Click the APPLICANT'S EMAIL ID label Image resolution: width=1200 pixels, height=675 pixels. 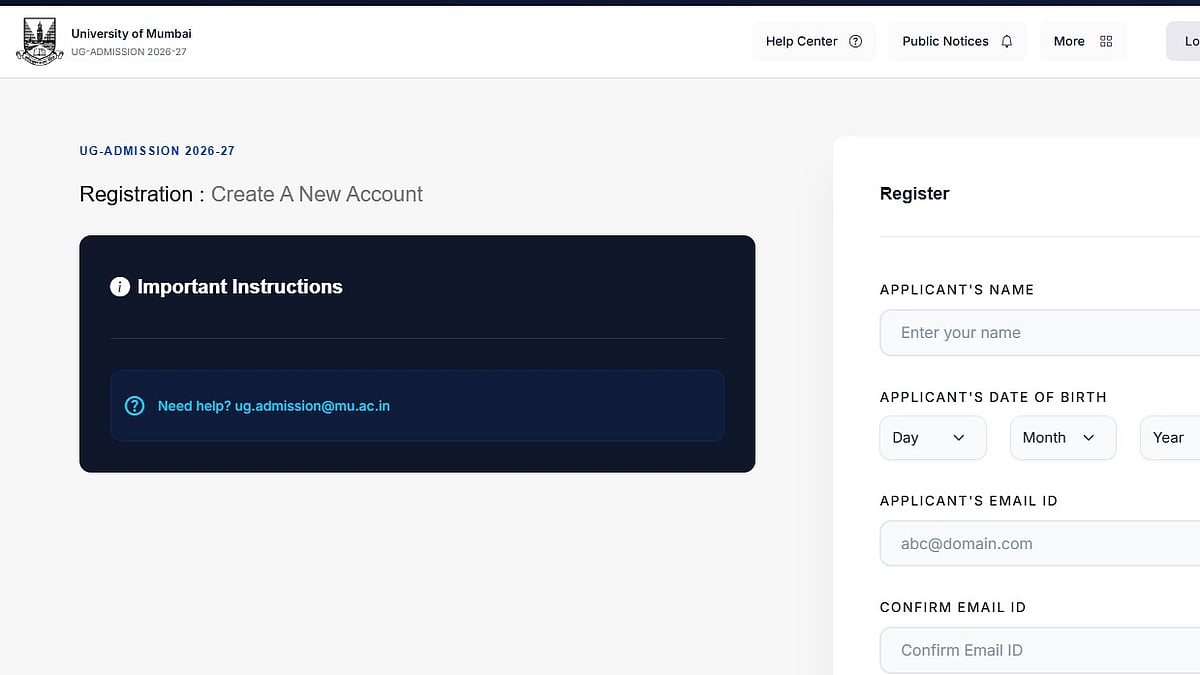(969, 501)
